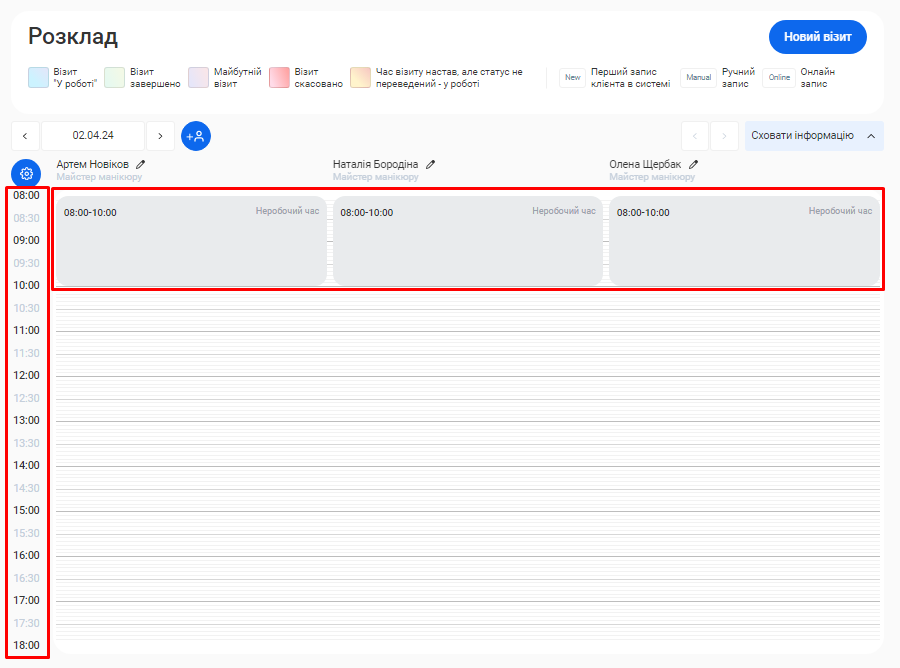
Task: Edit Наталія Бородіна with pencil icon
Action: point(431,164)
